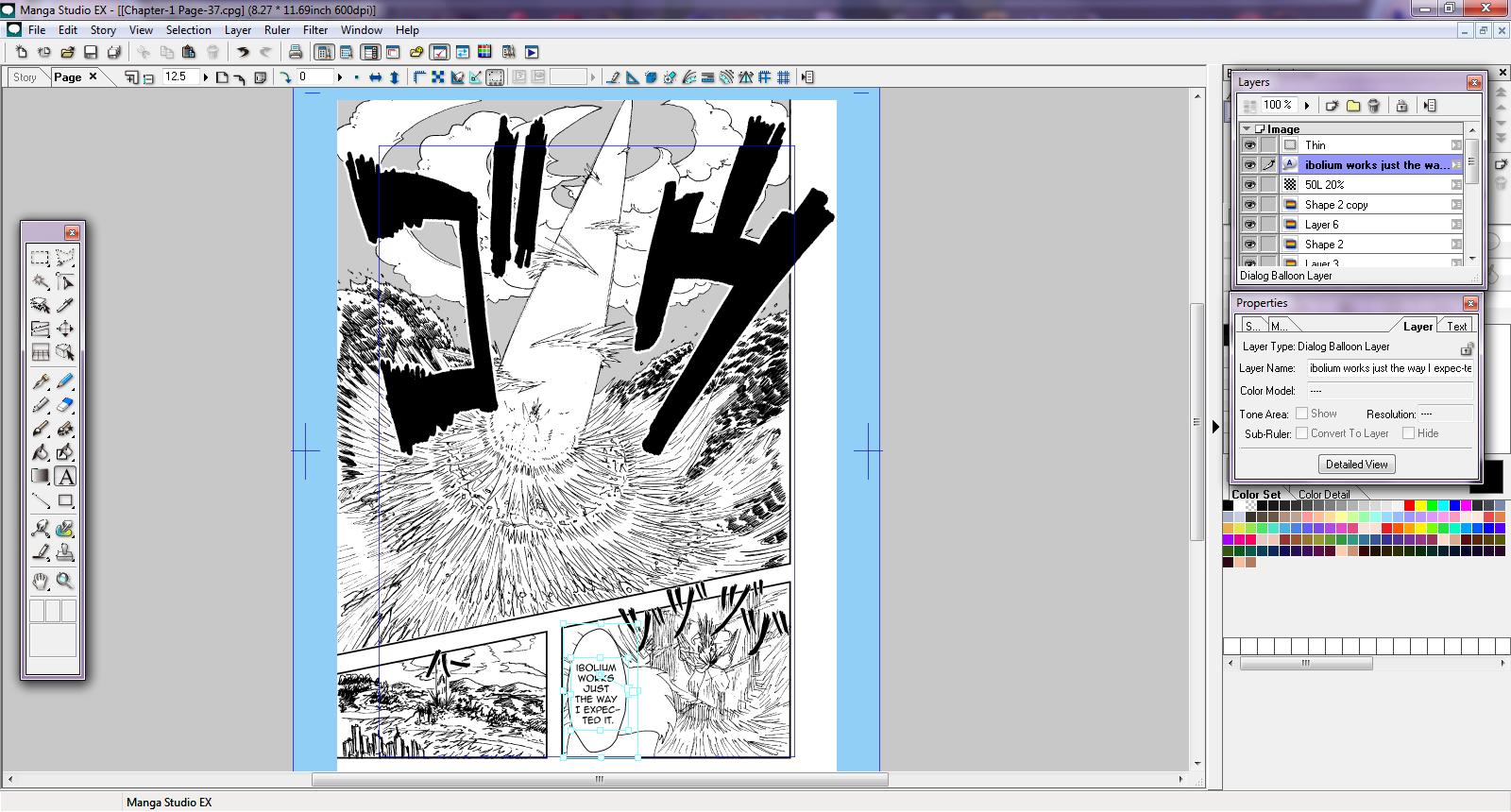Select the Hand grab tool

tap(40, 581)
